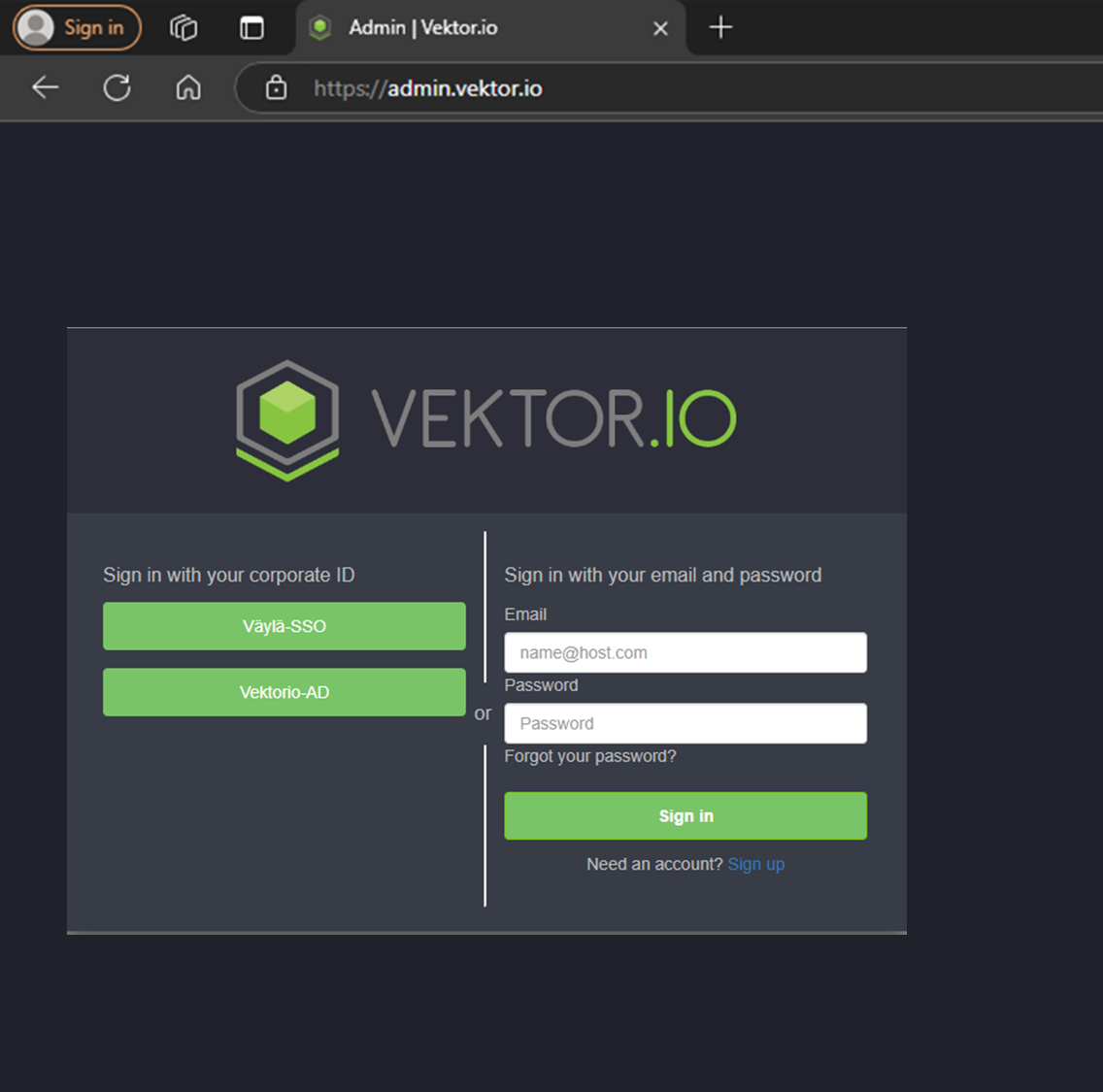Click the 'Email' field label
Viewport: 1103px width, 1092px height.
pos(525,613)
